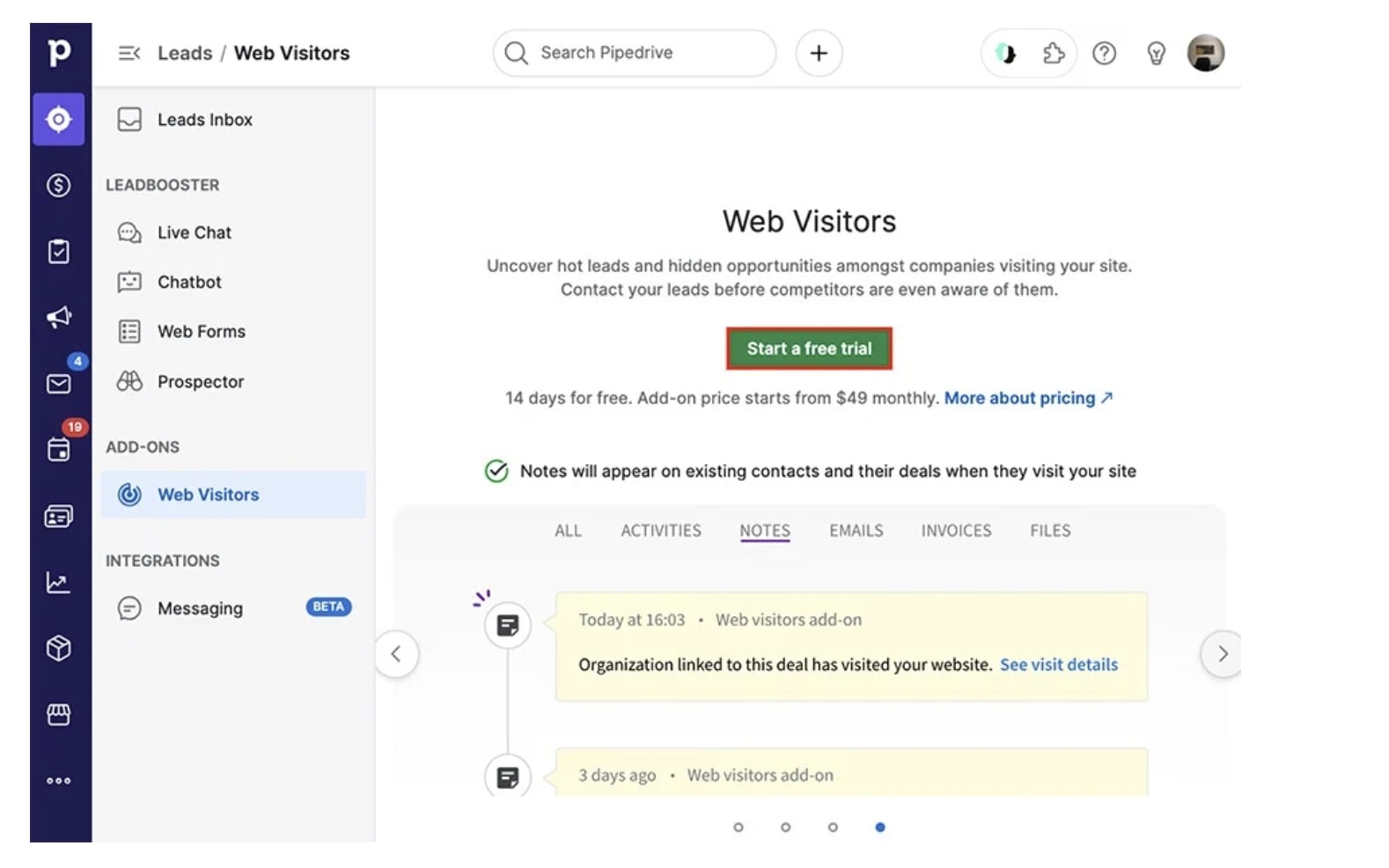1389x868 pixels.
Task: Open the Campaigns megaphone icon
Action: coord(59,317)
